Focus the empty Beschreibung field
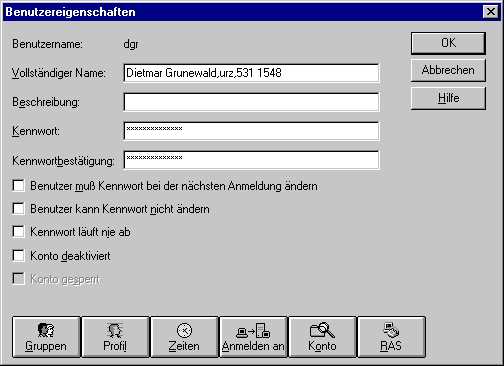This screenshot has width=504, height=366. [x=251, y=102]
